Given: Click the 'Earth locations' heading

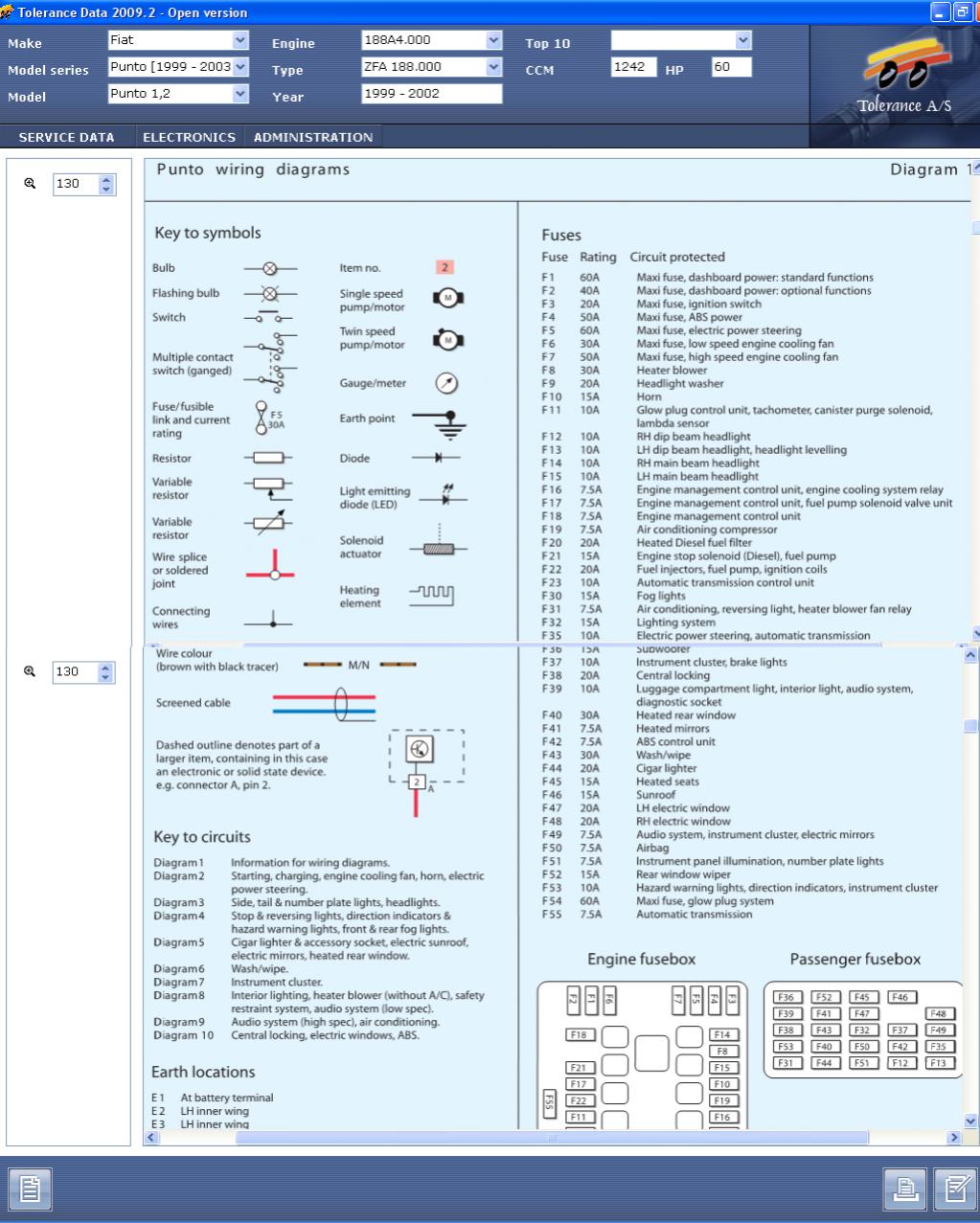Looking at the screenshot, I should pos(203,1072).
